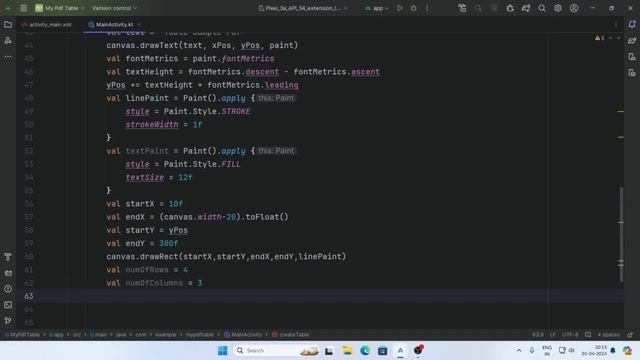Open the Running Devices side panel icon
The height and width of the screenshot is (360, 640).
coord(632,73)
